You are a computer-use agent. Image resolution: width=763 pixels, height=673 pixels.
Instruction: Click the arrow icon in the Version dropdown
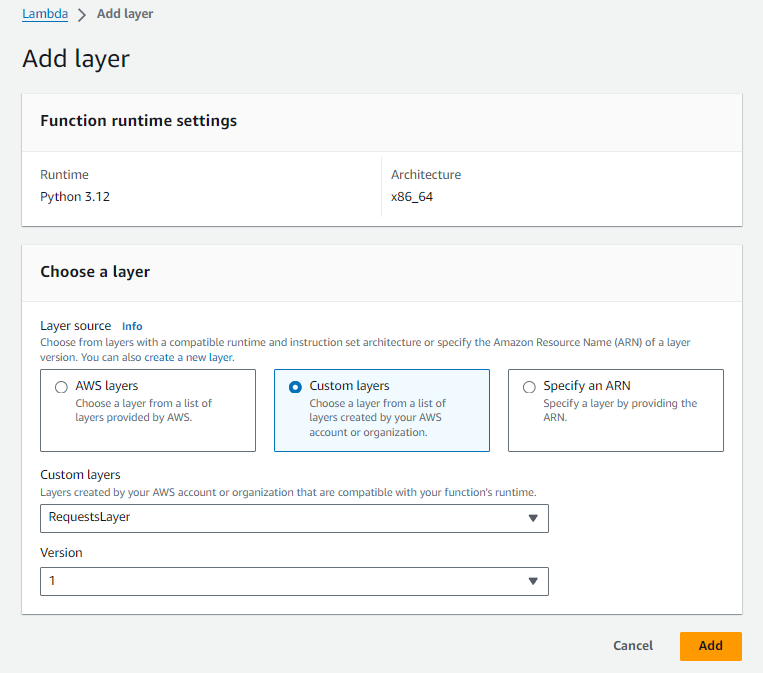point(533,581)
